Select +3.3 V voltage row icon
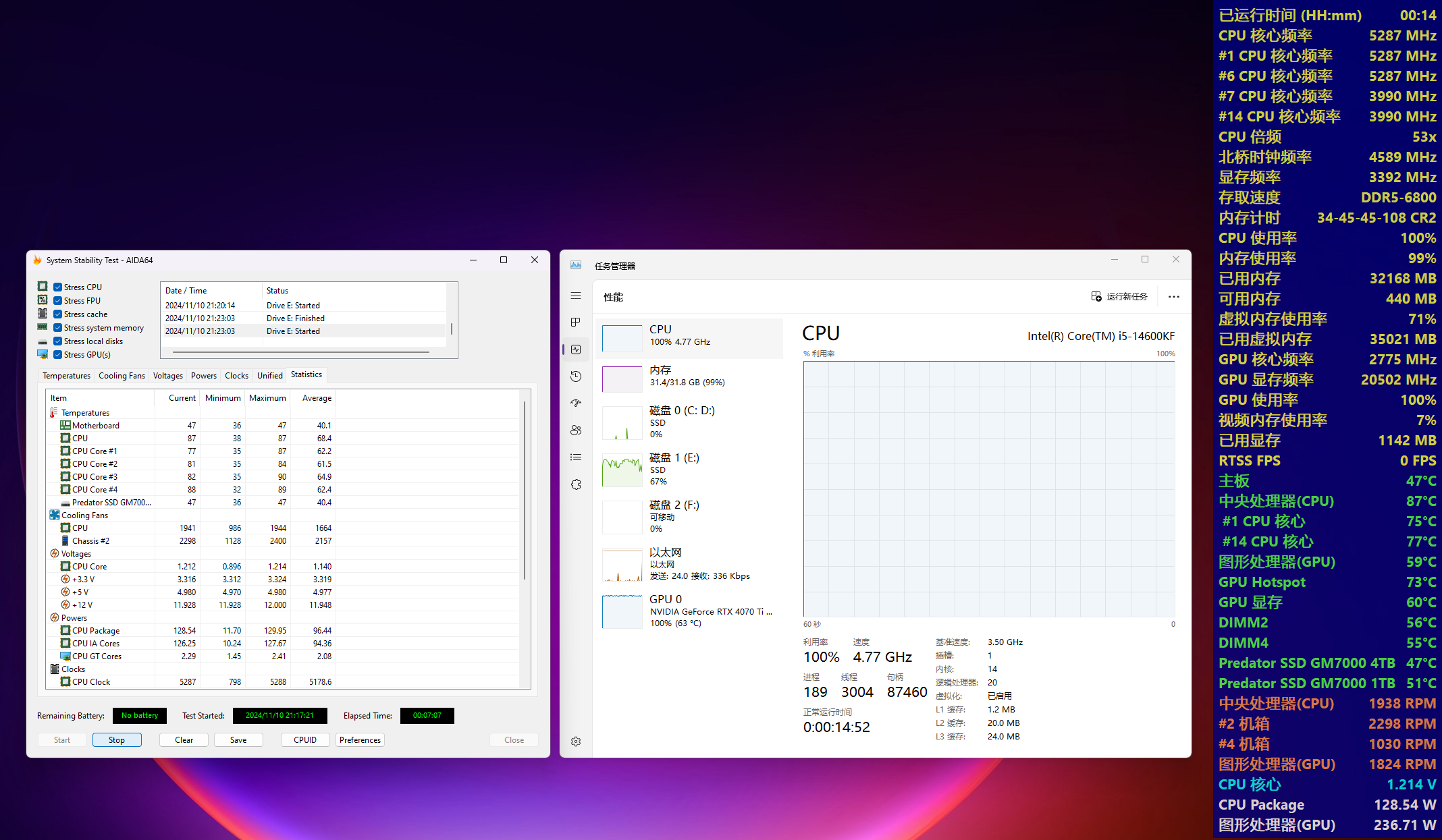 pos(65,580)
